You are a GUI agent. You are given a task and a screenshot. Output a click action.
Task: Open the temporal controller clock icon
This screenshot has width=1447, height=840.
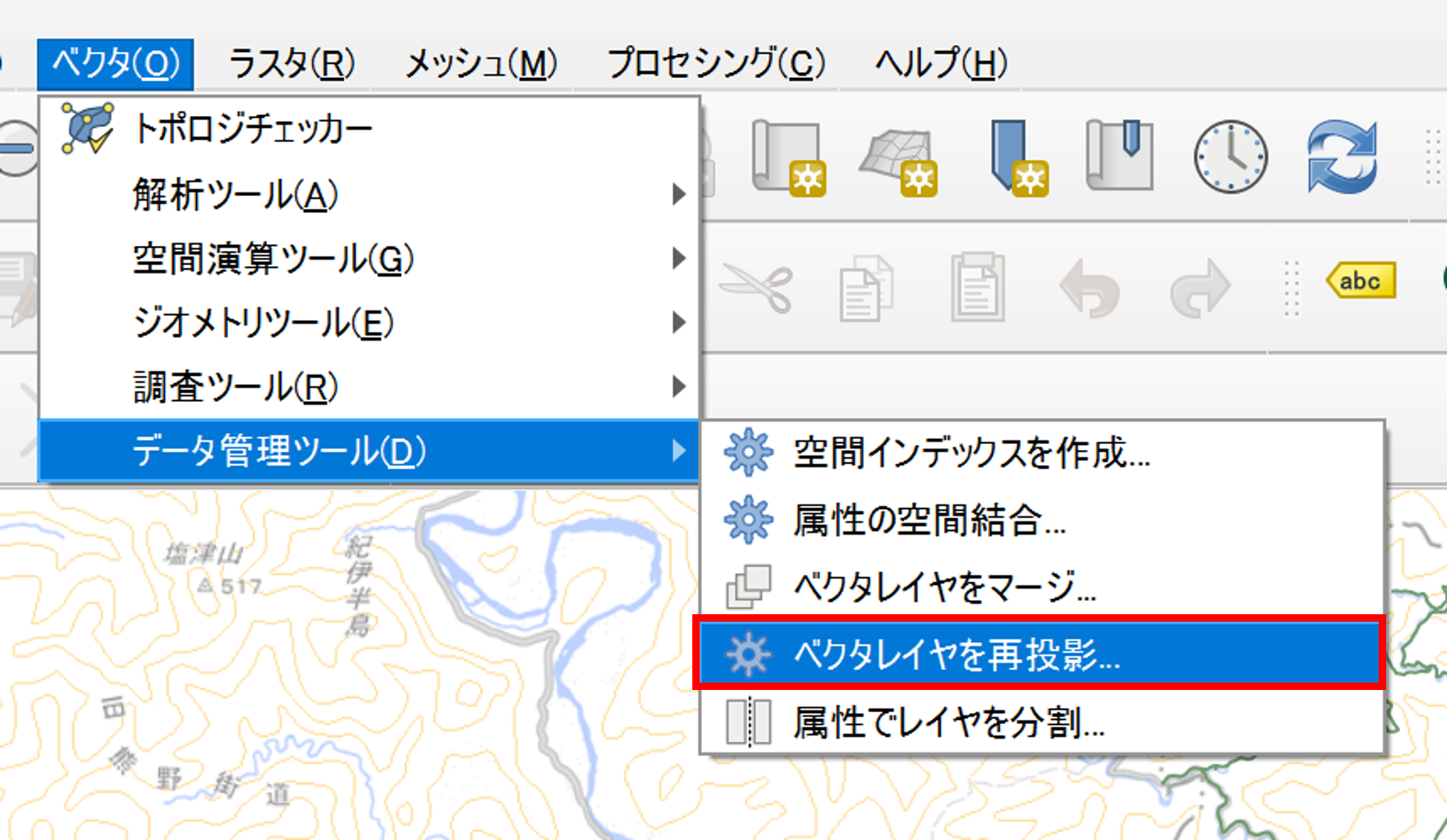pyautogui.click(x=1230, y=157)
